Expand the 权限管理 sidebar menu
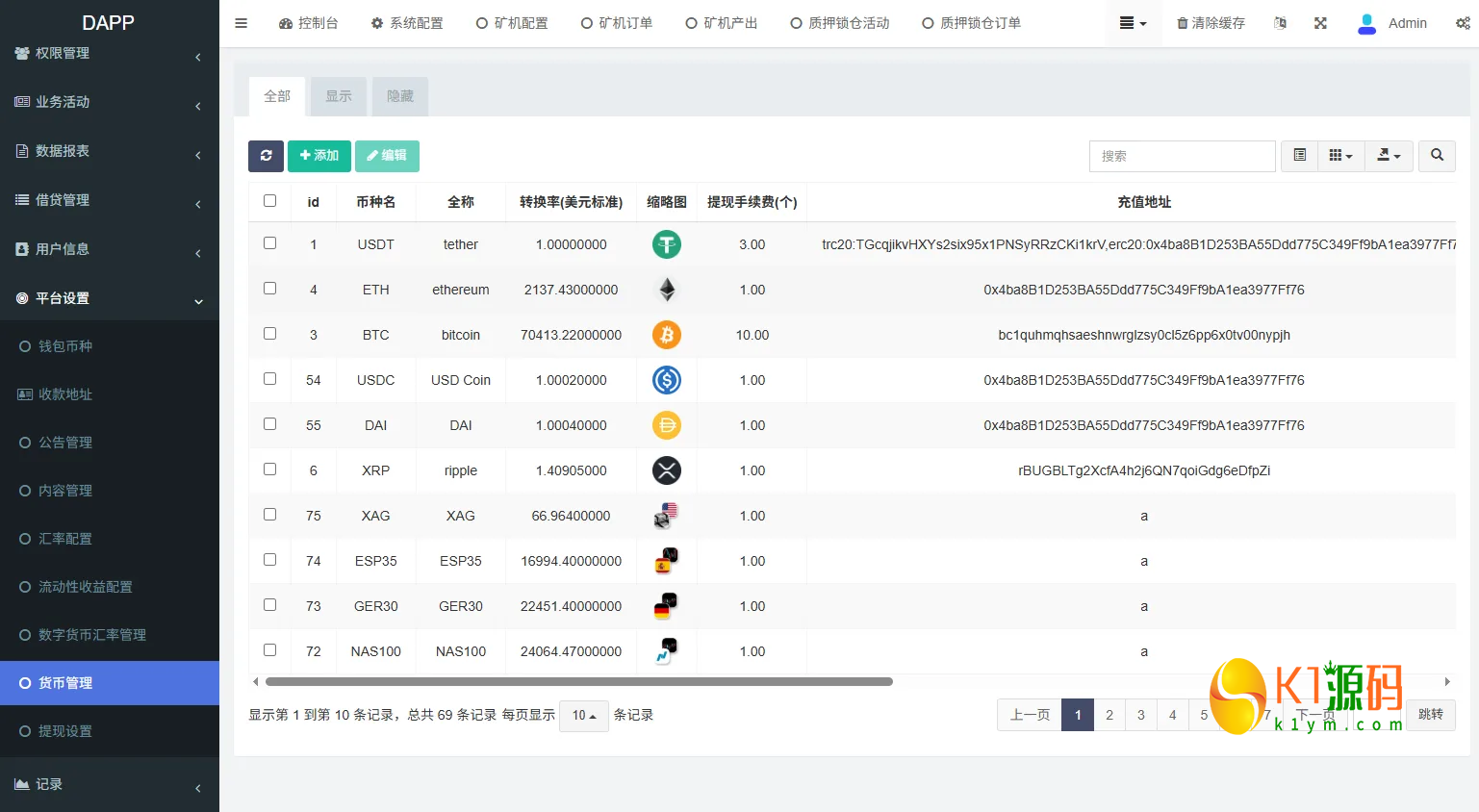 point(110,54)
